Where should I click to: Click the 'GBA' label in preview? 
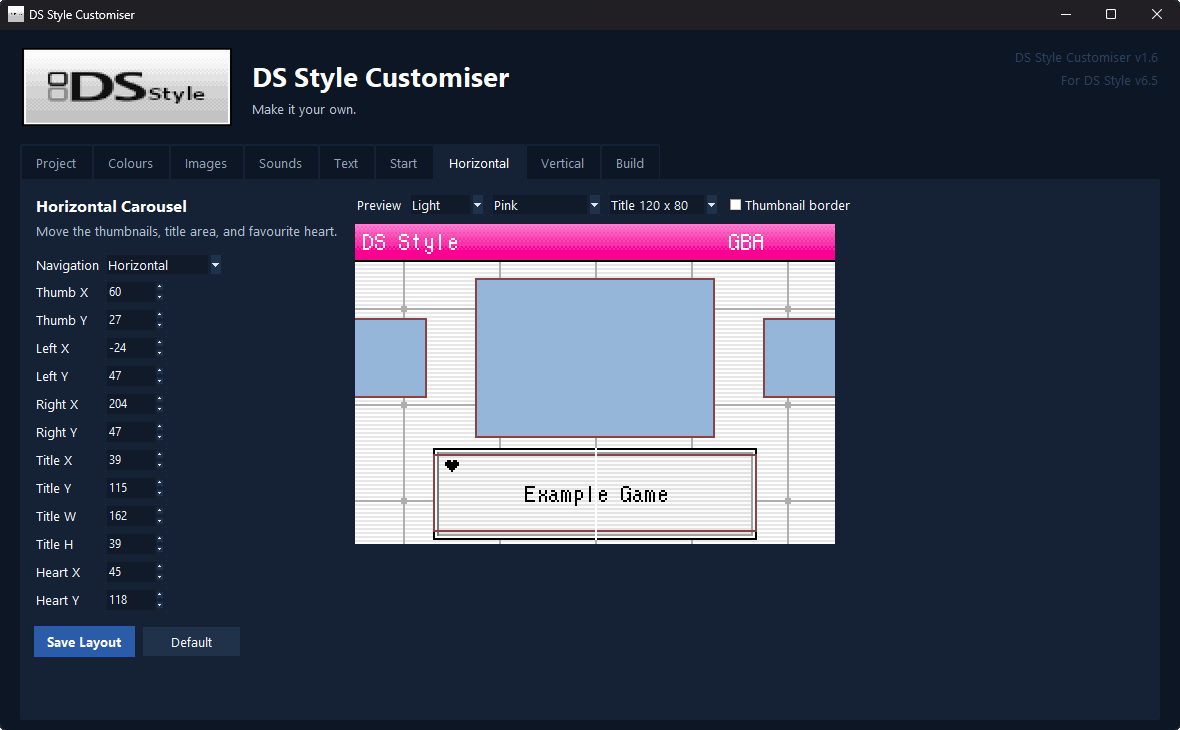(746, 242)
